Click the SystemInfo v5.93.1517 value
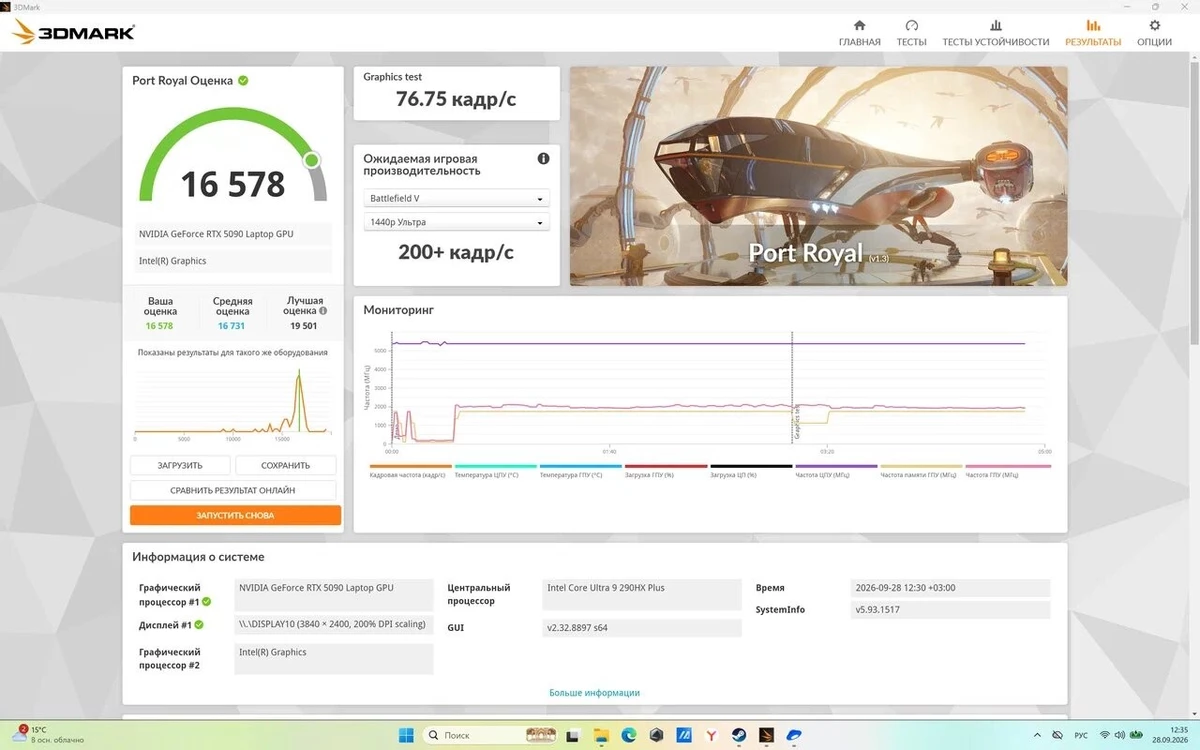The height and width of the screenshot is (750, 1200). click(950, 610)
